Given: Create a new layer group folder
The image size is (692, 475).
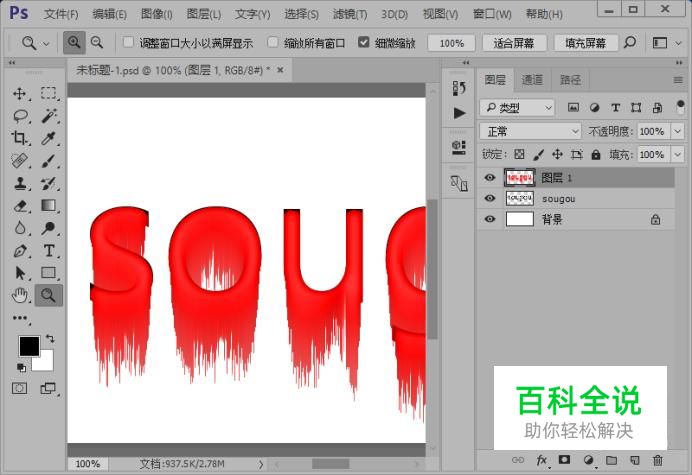Looking at the screenshot, I should coord(611,460).
